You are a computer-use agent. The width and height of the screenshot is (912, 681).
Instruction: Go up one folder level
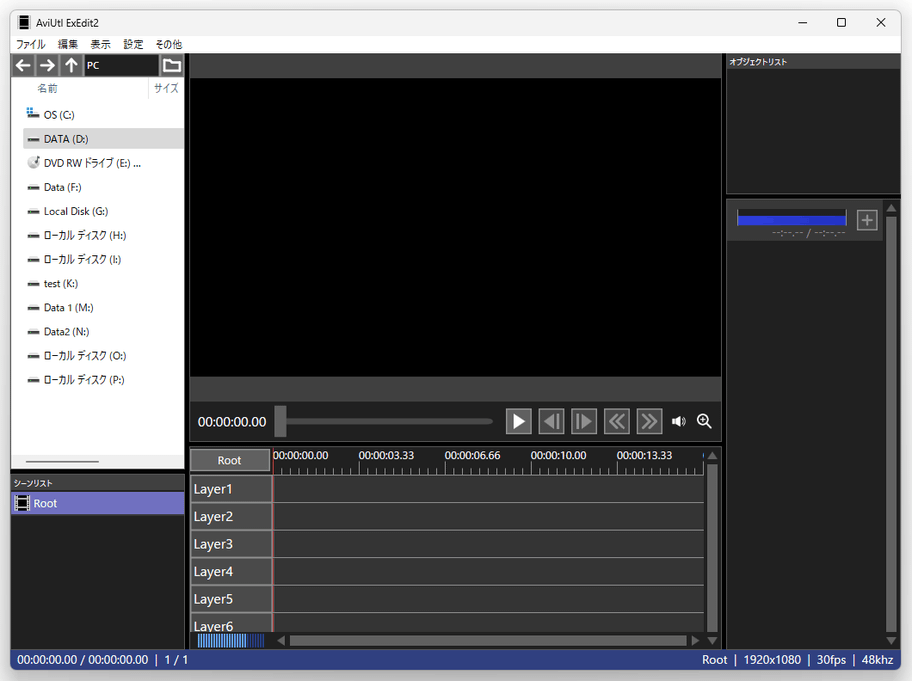point(71,65)
